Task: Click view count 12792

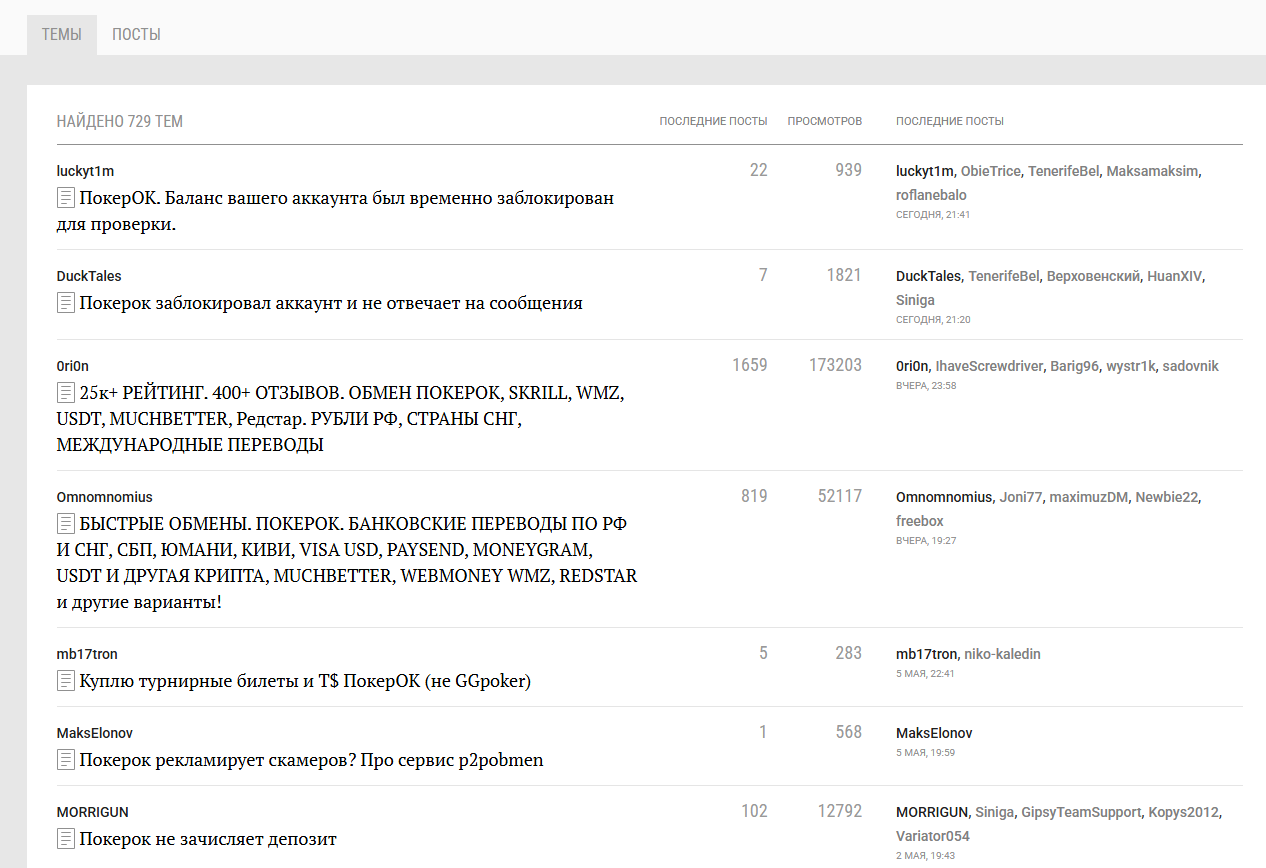Action: coord(840,811)
